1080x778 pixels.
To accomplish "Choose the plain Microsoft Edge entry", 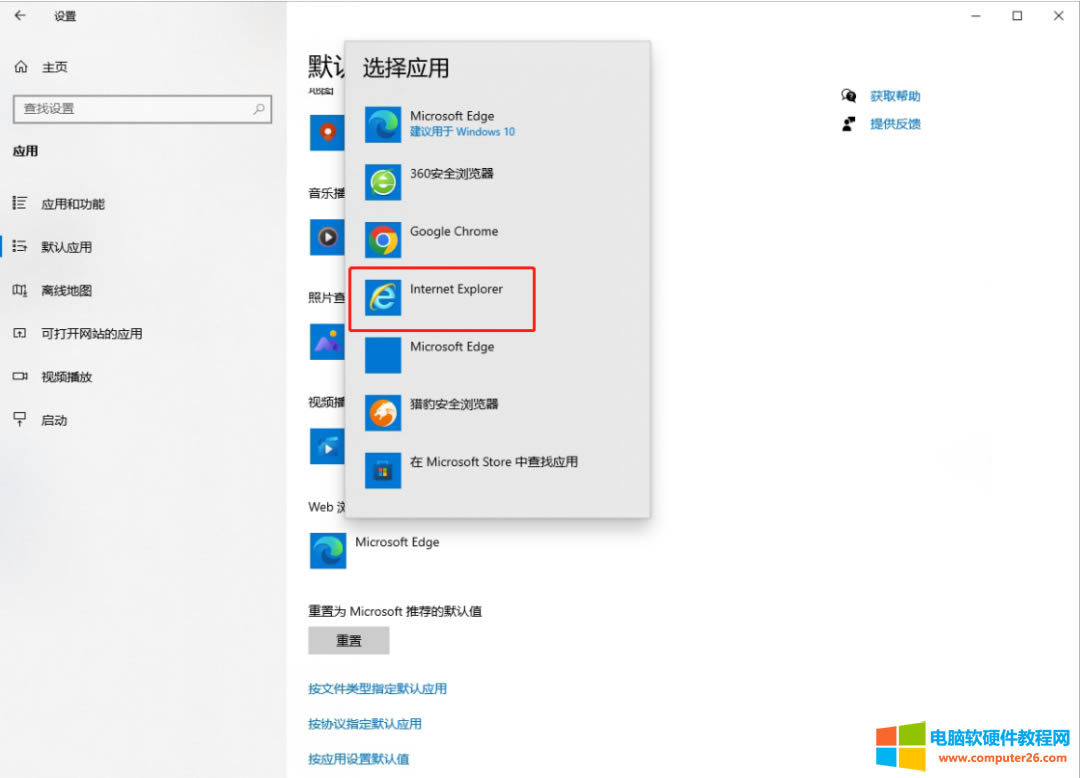I will (x=452, y=346).
